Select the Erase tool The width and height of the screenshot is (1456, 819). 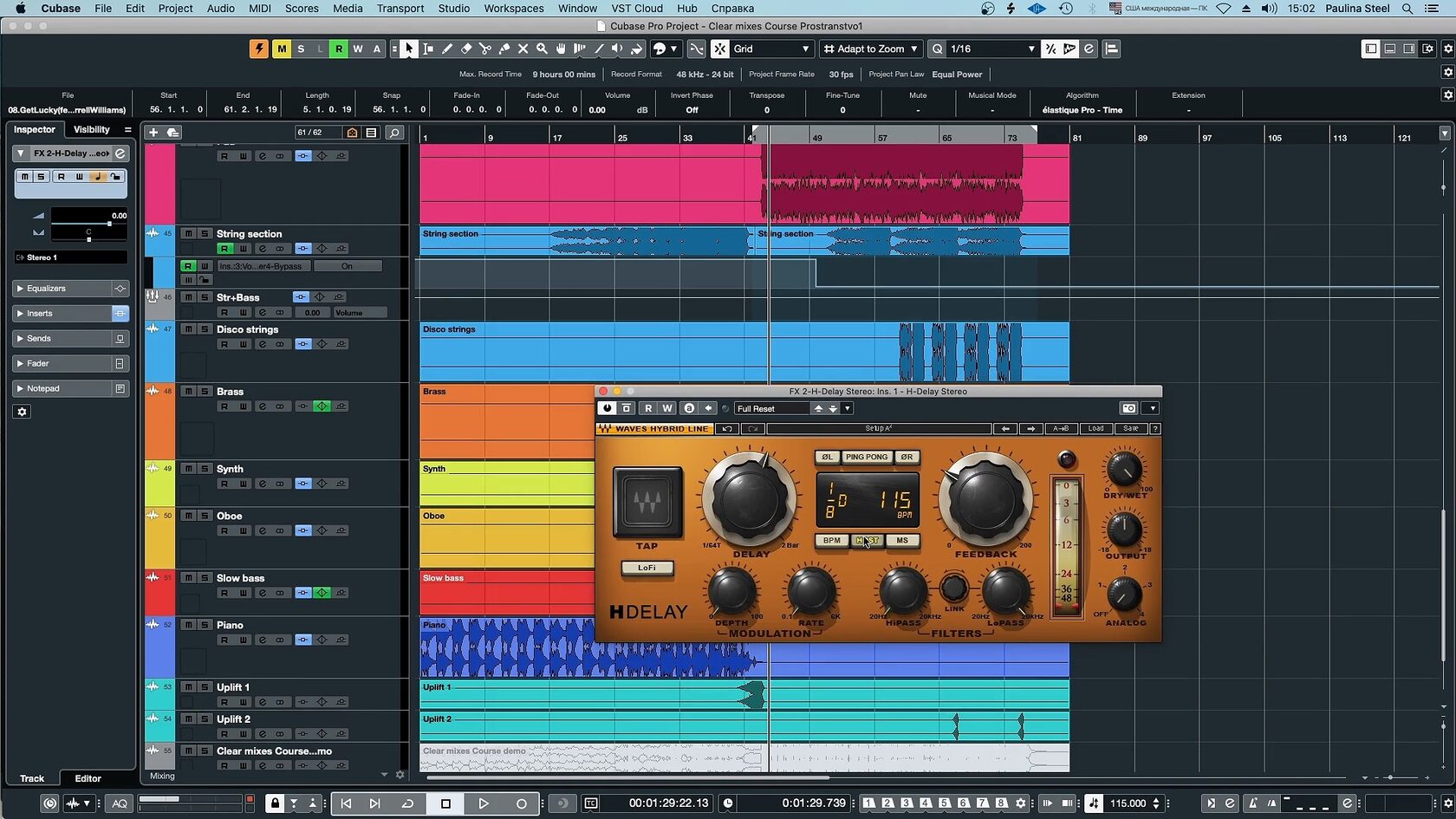(x=466, y=49)
